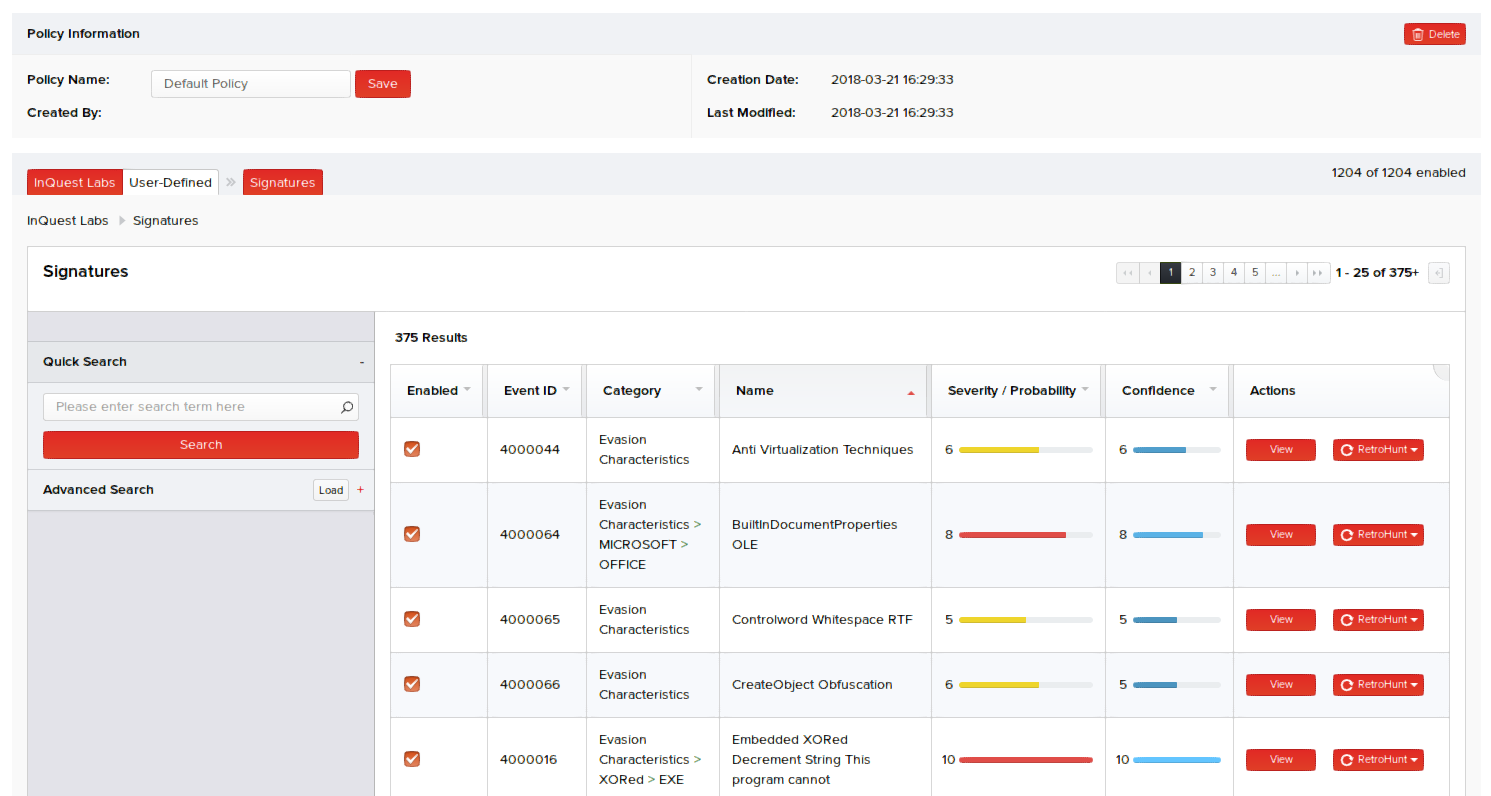The image size is (1491, 796).
Task: Open RetroHunt dropdown for BuiltInDocumentProperties OLE
Action: 1377,535
